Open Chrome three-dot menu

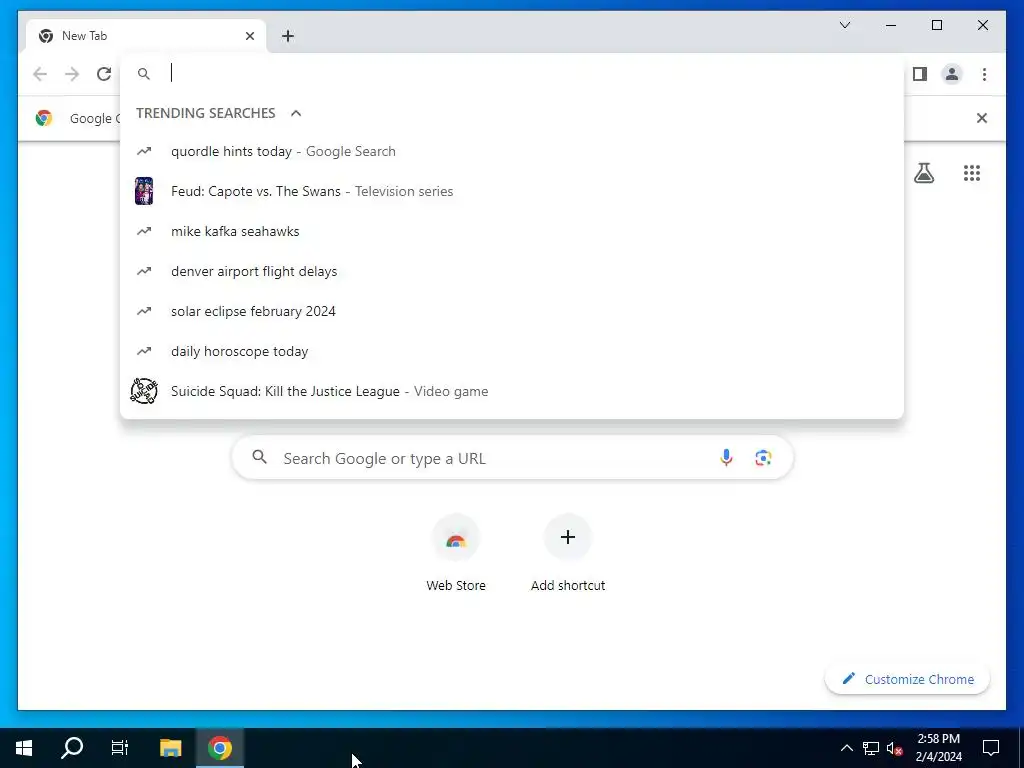coord(984,74)
